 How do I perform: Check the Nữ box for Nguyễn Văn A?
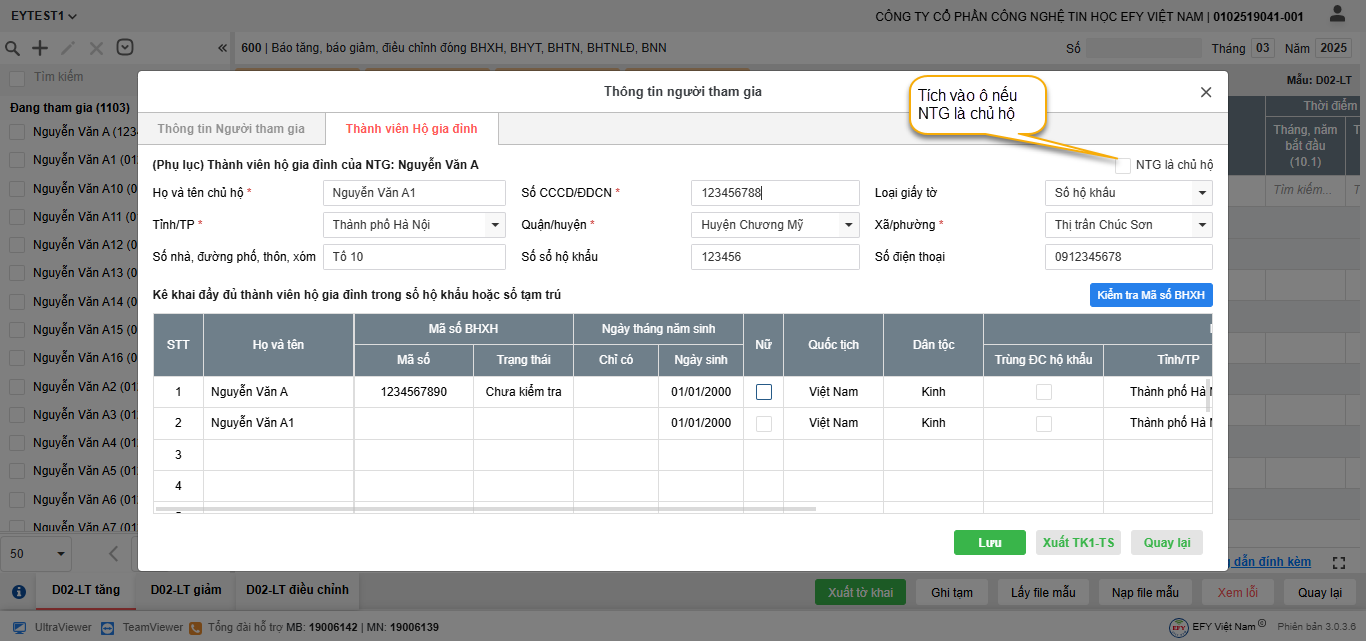[x=764, y=392]
